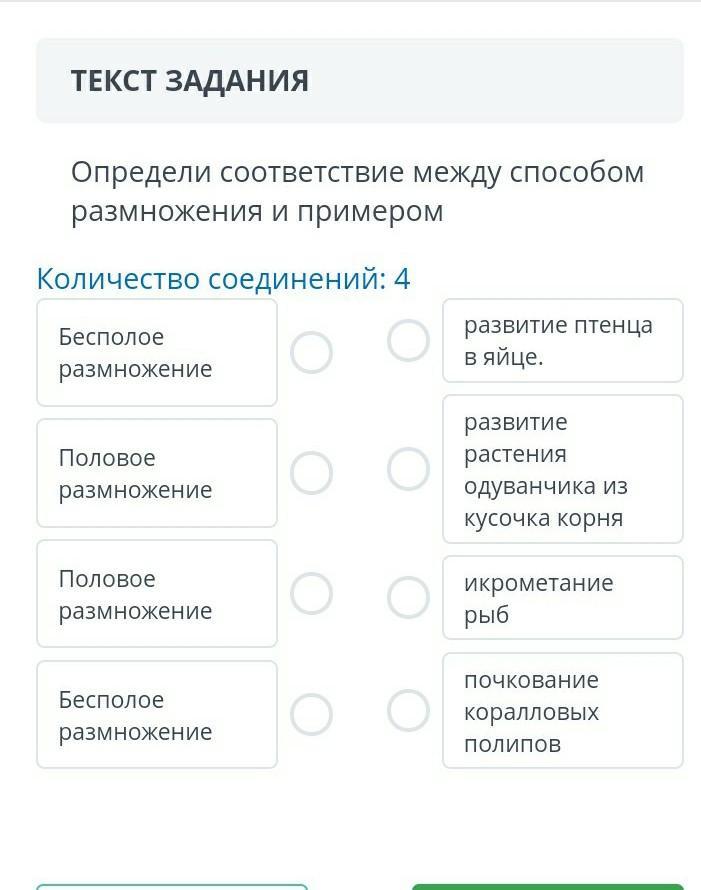Click the ТЕКСТ ЗАДАНИЯ header

[x=190, y=81]
